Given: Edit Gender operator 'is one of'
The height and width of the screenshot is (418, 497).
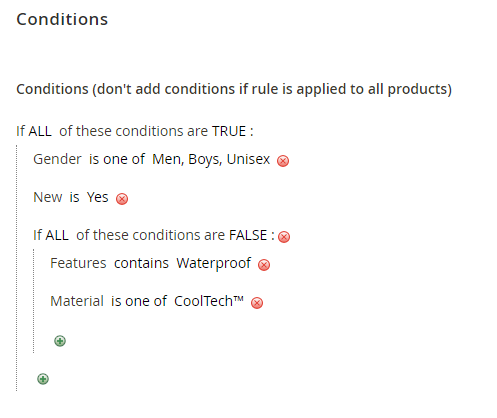Looking at the screenshot, I should pyautogui.click(x=117, y=159).
